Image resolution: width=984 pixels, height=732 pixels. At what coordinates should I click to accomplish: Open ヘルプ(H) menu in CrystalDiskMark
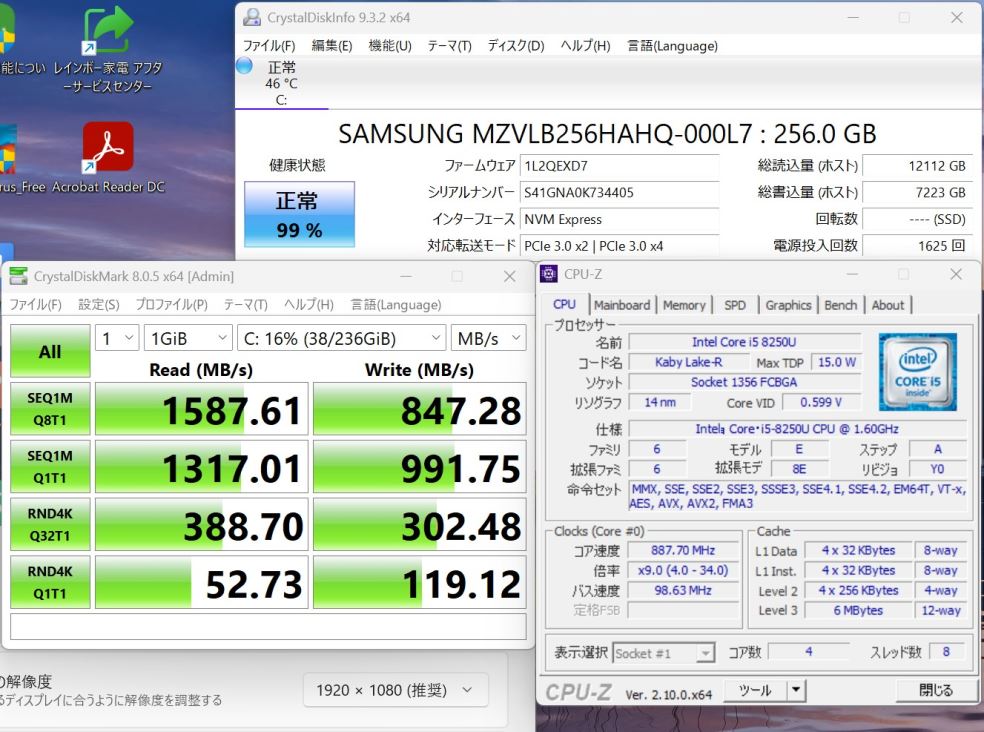309,304
